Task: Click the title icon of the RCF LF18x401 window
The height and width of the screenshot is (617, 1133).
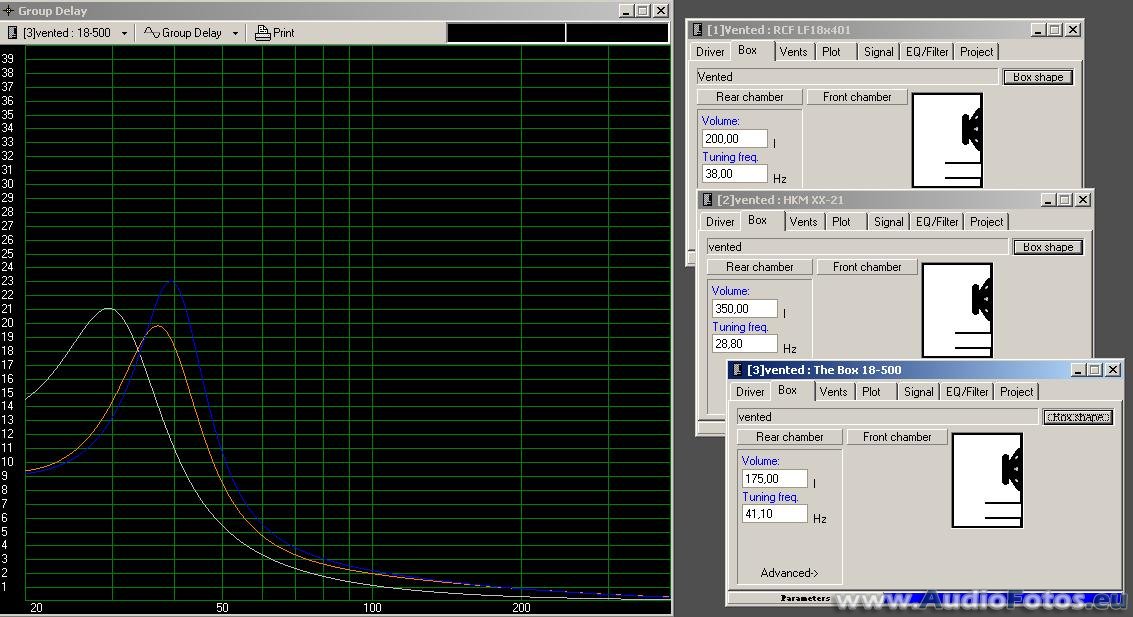Action: tap(697, 30)
